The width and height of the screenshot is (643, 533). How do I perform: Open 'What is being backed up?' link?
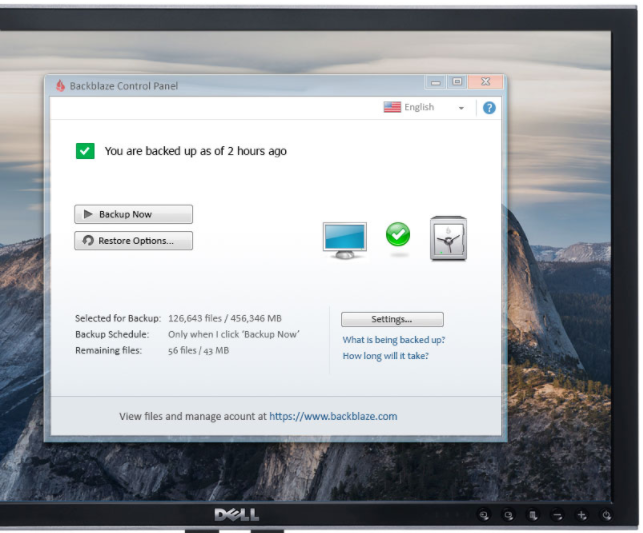[394, 340]
